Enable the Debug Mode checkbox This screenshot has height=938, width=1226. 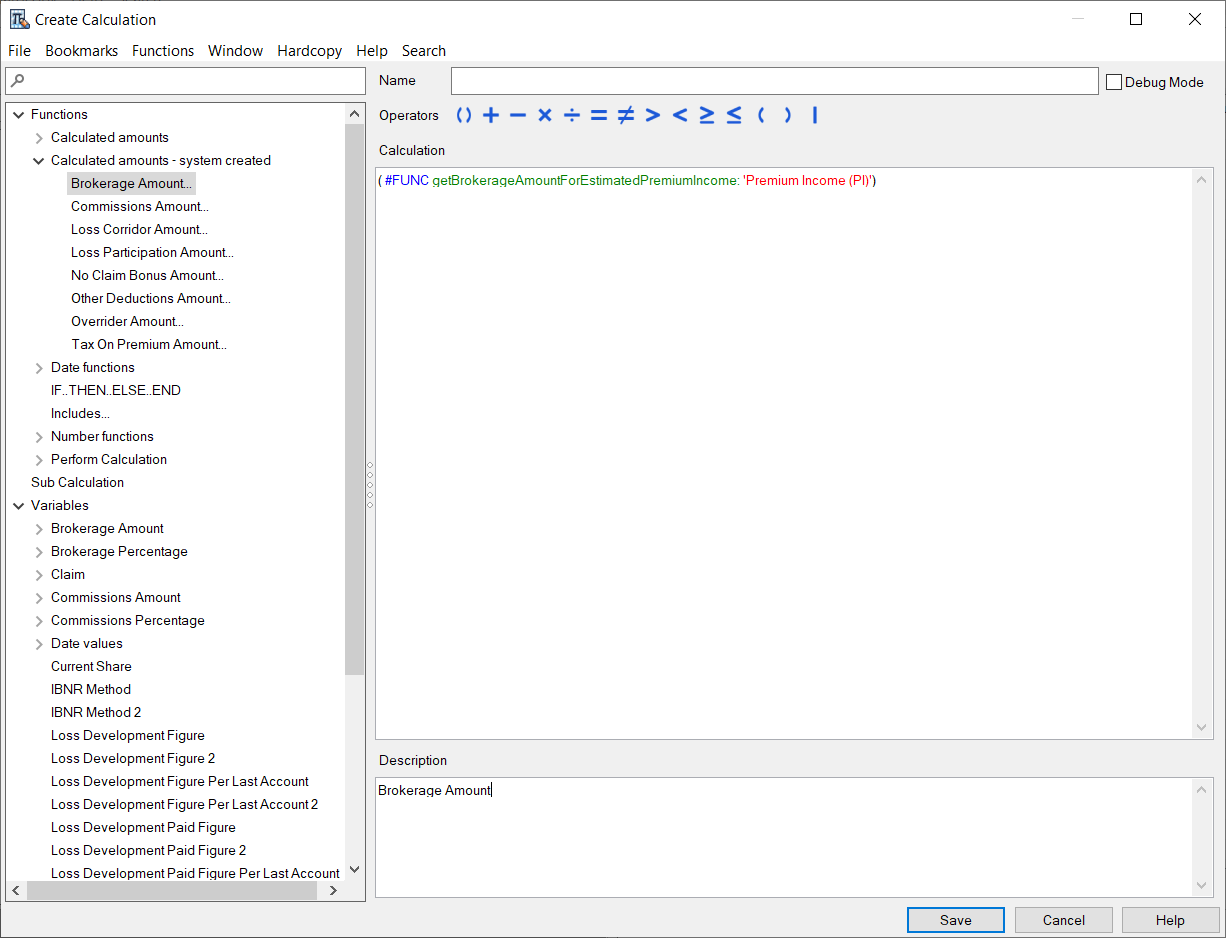click(1114, 82)
